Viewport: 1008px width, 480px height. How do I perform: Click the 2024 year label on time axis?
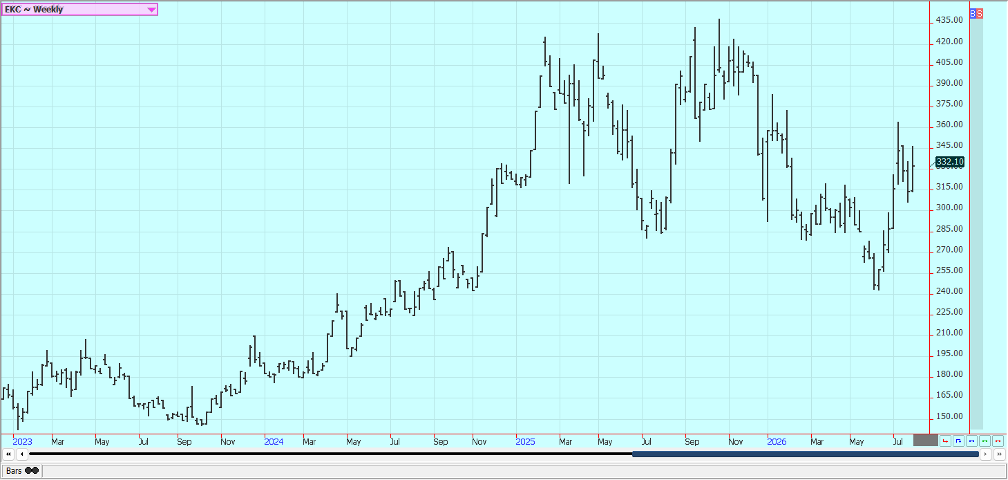tap(274, 442)
